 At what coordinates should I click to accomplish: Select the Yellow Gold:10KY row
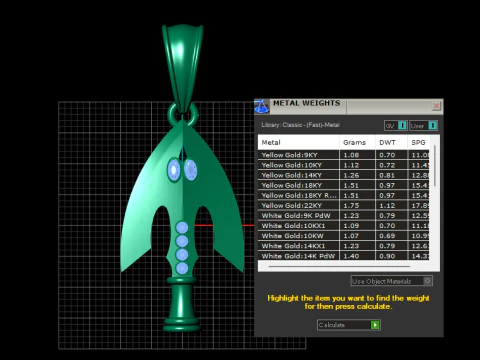click(344, 165)
